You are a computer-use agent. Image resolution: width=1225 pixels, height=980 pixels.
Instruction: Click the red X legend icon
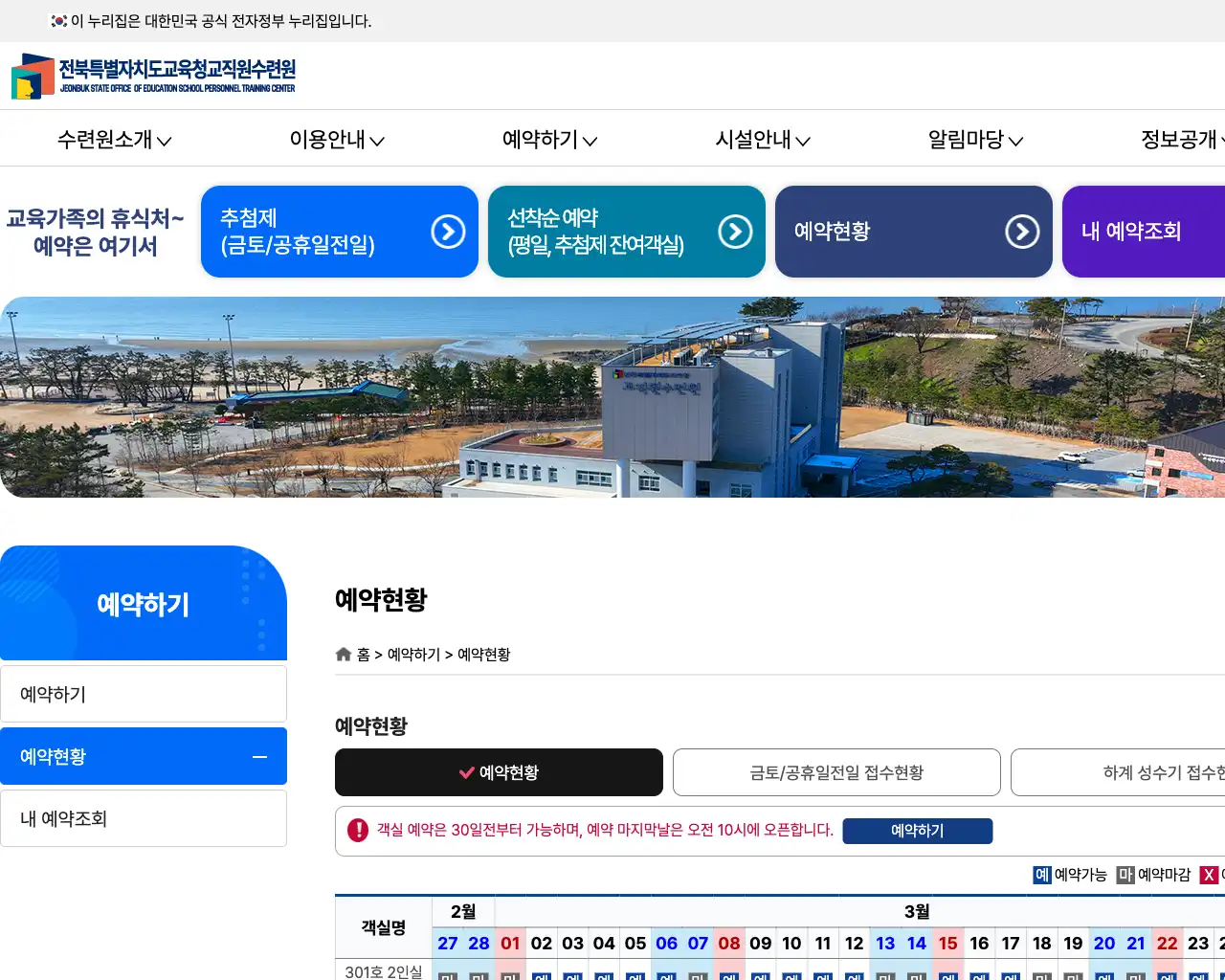tap(1210, 875)
